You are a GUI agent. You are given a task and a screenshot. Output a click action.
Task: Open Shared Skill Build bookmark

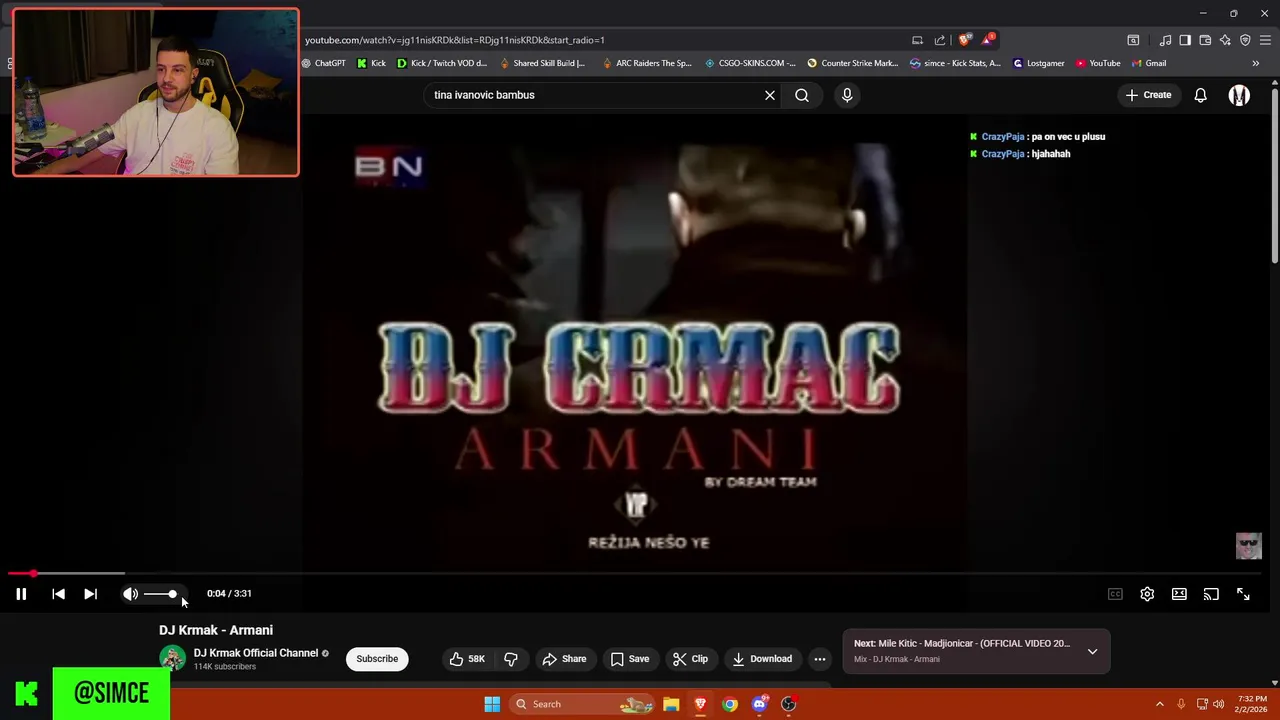tap(541, 63)
